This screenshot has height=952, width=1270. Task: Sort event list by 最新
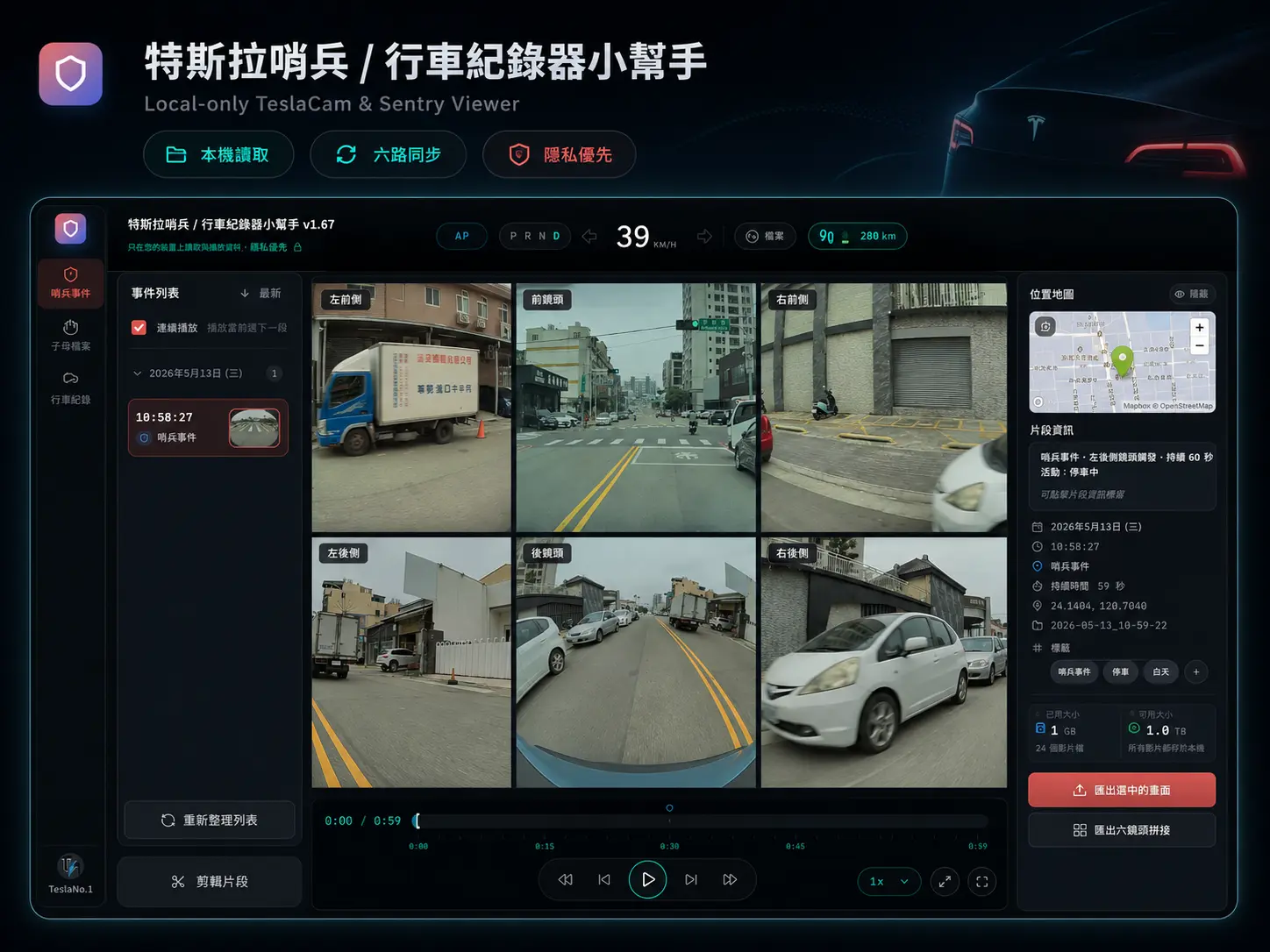click(x=260, y=293)
